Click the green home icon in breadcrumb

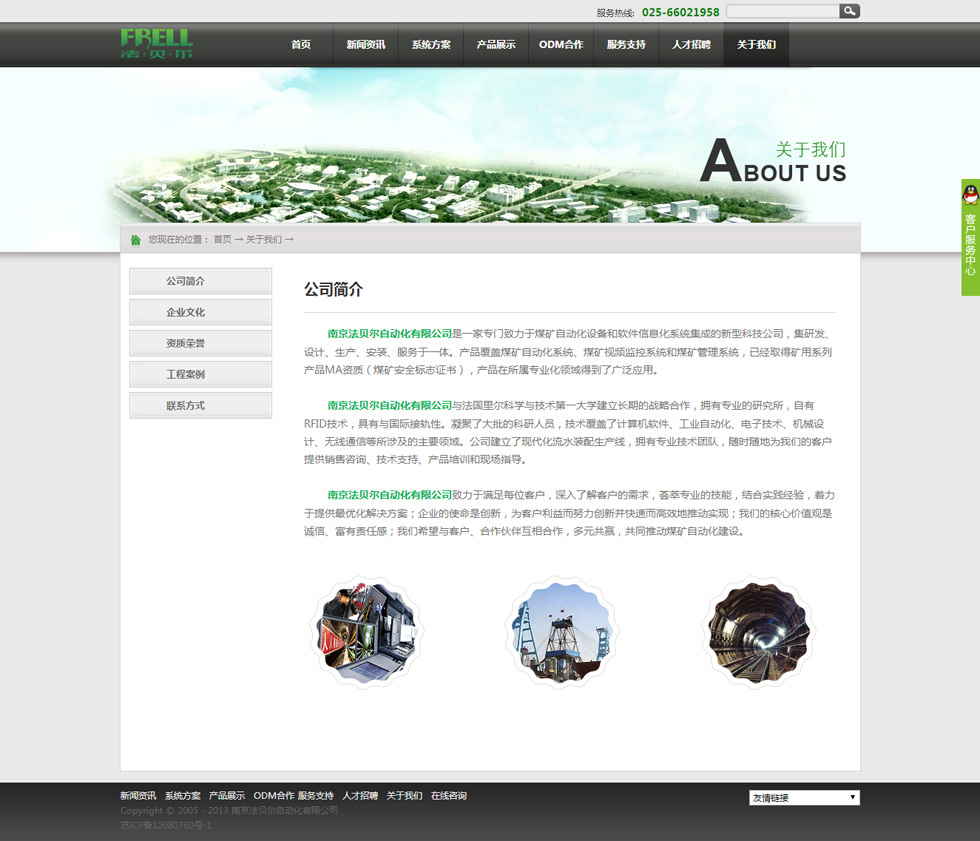135,240
